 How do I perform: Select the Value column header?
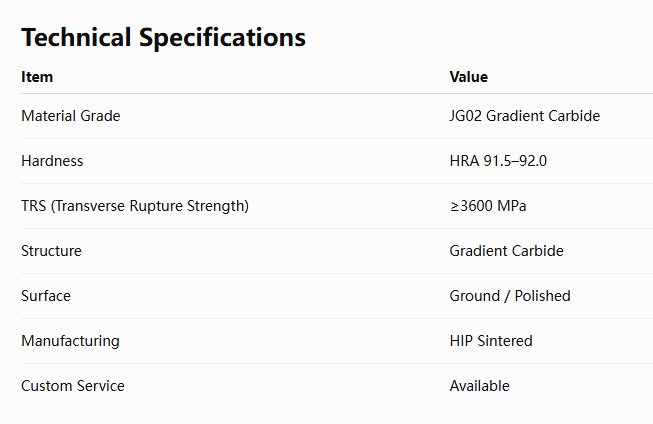pos(469,77)
